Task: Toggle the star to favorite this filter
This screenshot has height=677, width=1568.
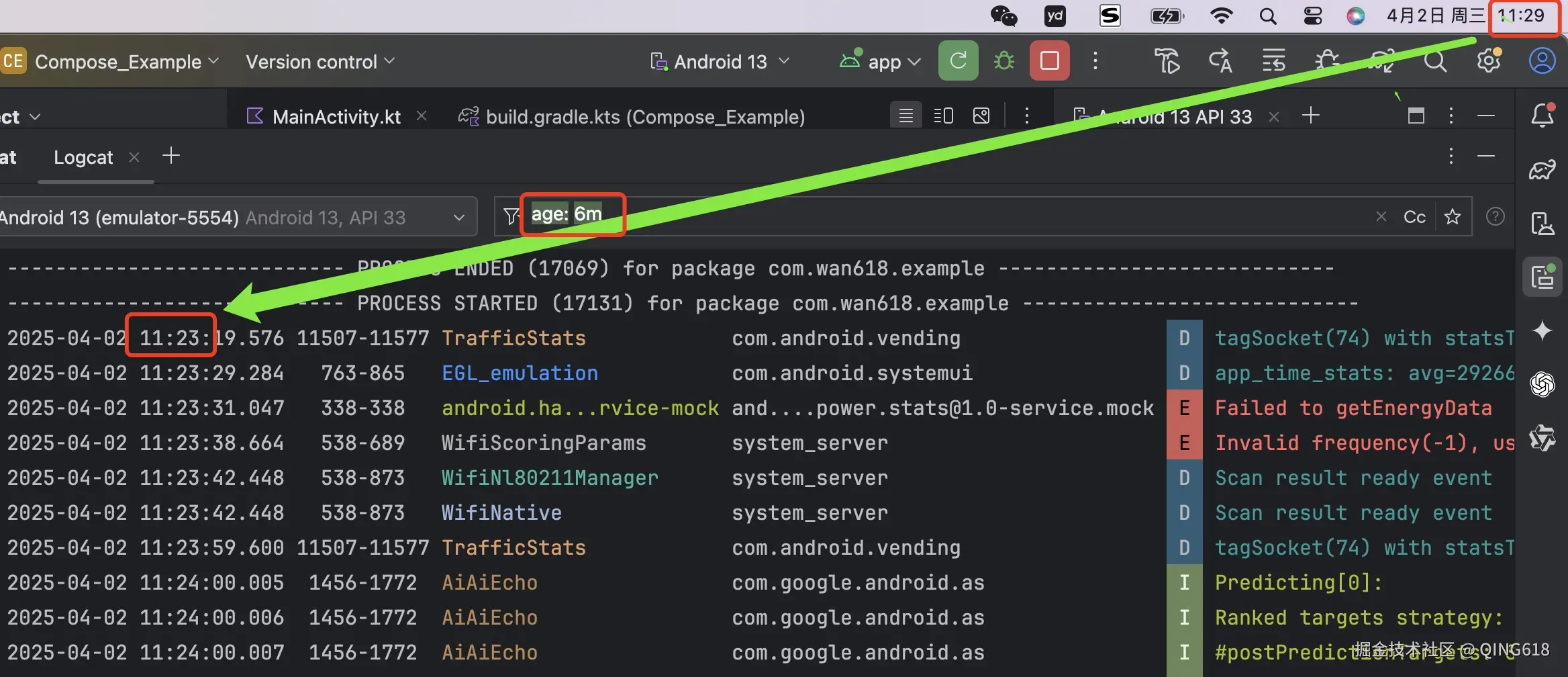Action: pos(1453,217)
